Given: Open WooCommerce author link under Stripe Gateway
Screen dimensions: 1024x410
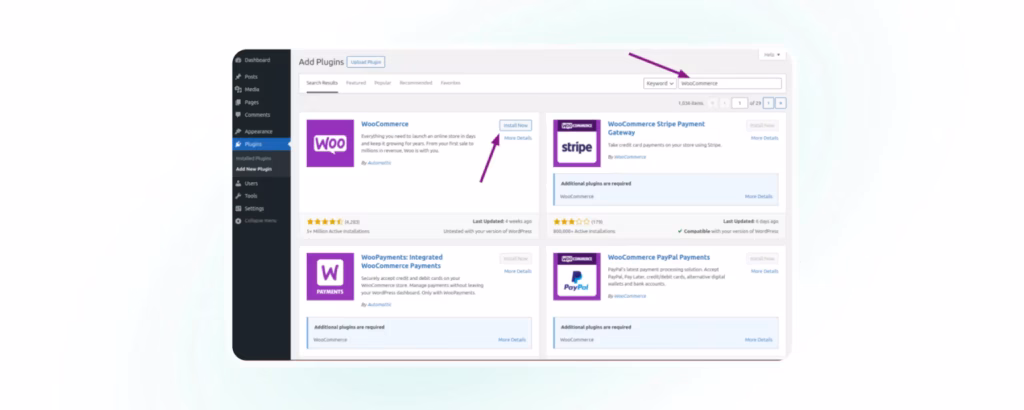Looking at the screenshot, I should coord(630,157).
